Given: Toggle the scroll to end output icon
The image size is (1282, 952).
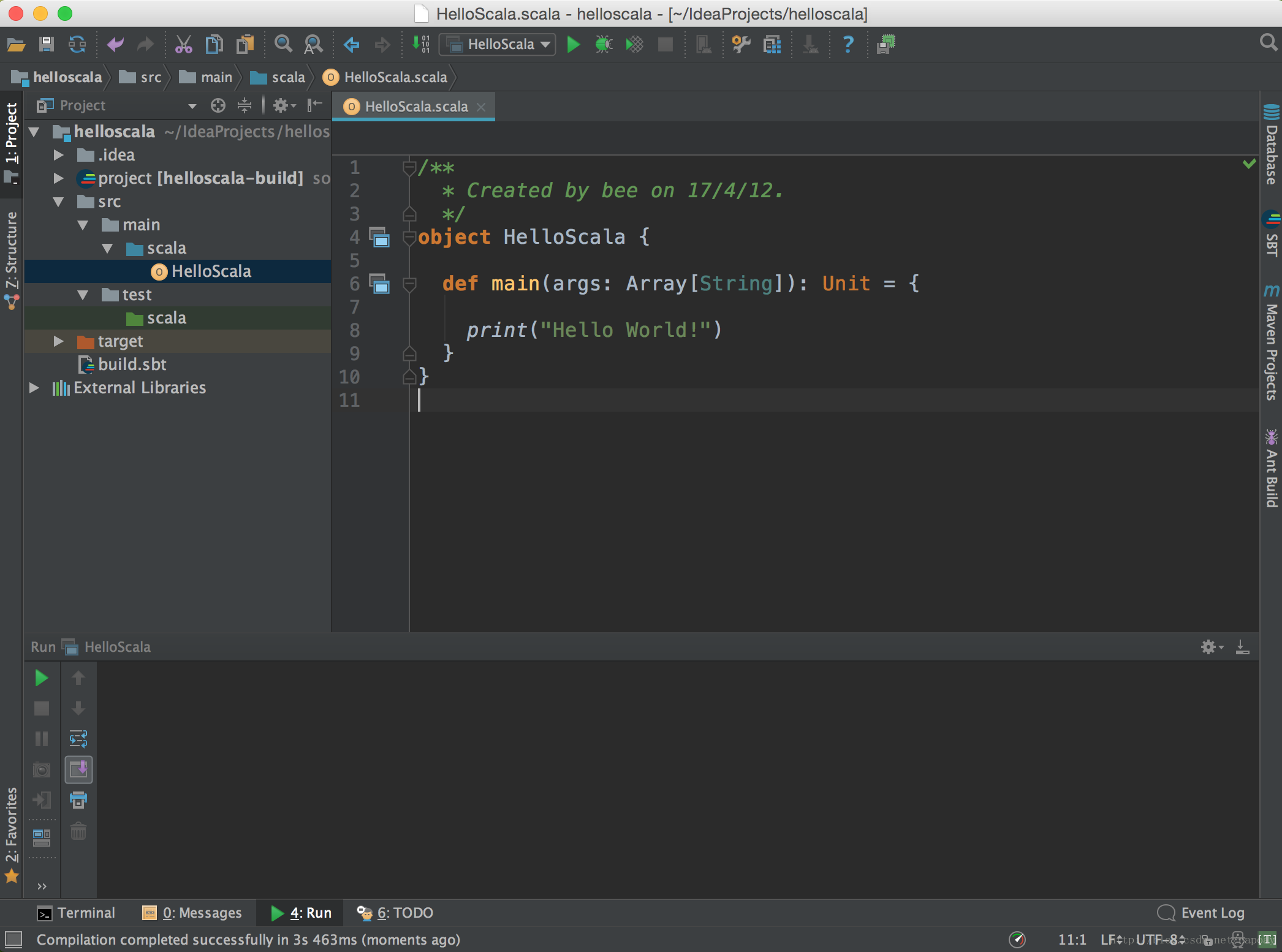Looking at the screenshot, I should point(77,770).
